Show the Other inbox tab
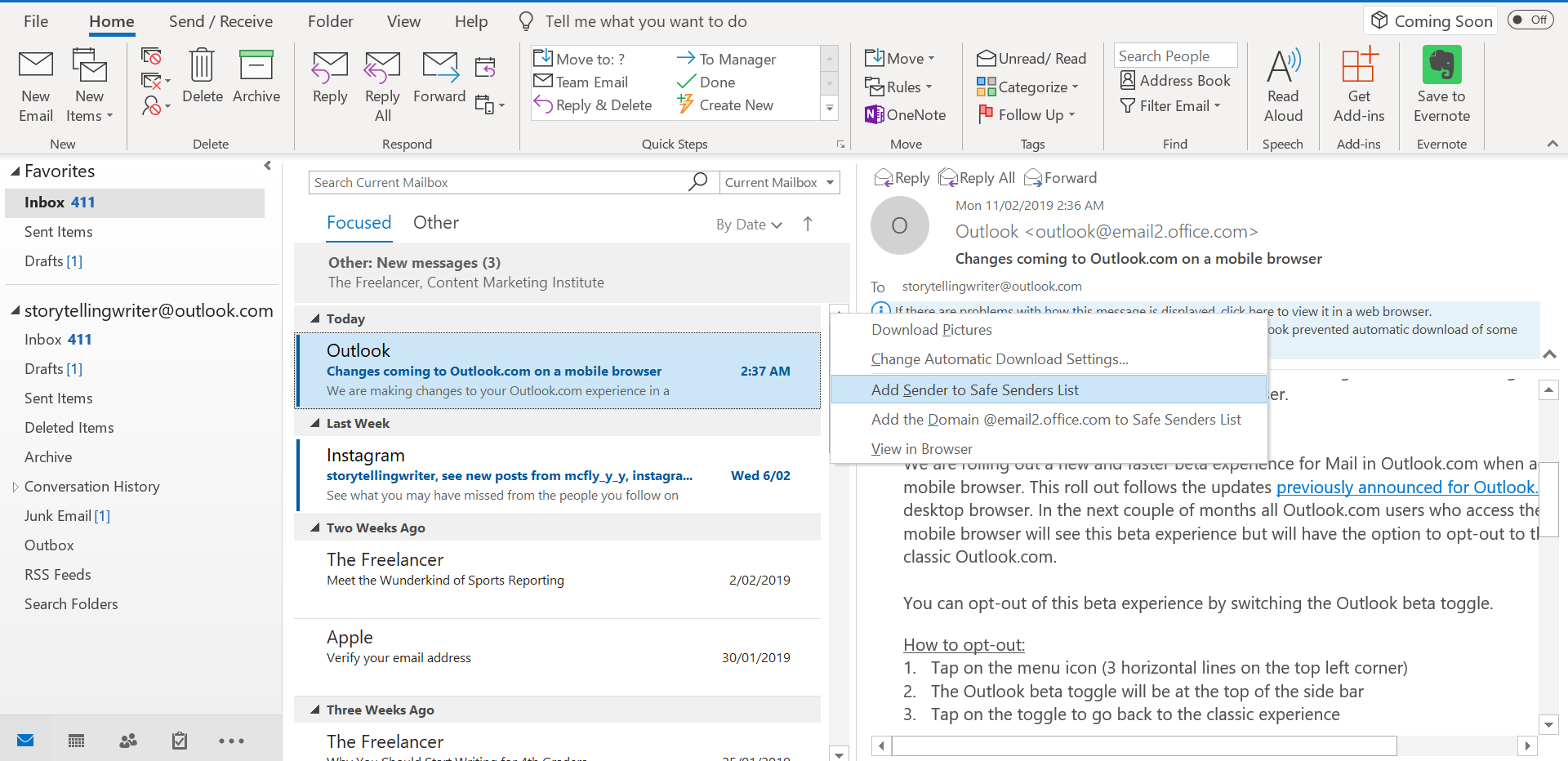Image resolution: width=1568 pixels, height=761 pixels. tap(436, 222)
